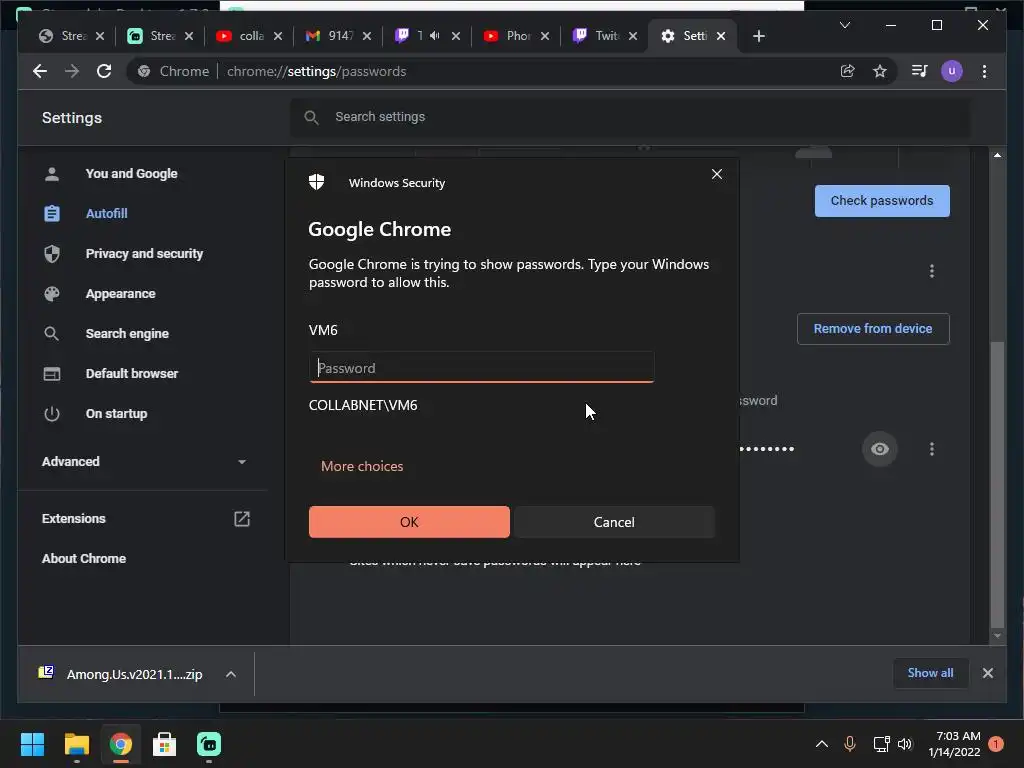This screenshot has width=1024, height=768.
Task: Confirm with OK in Windows Security
Action: [409, 522]
